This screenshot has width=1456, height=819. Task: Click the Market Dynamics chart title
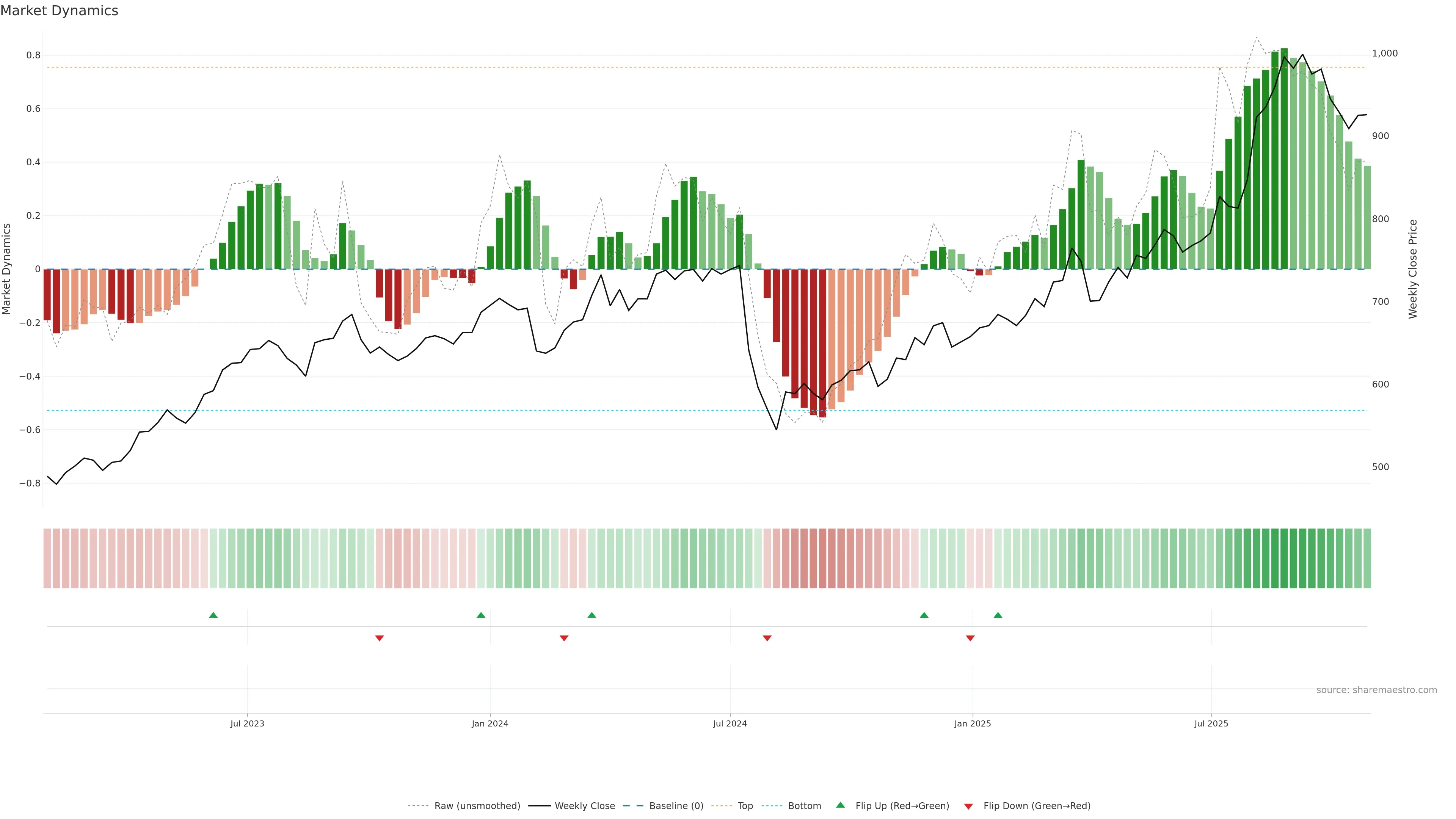click(60, 11)
